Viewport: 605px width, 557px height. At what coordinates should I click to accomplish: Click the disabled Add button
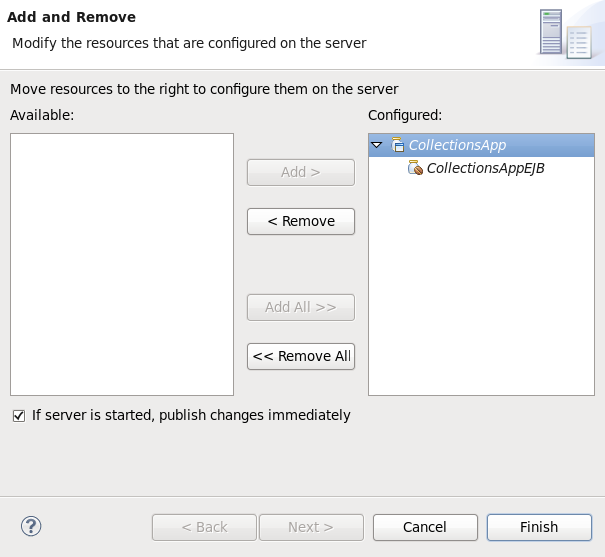click(x=301, y=172)
